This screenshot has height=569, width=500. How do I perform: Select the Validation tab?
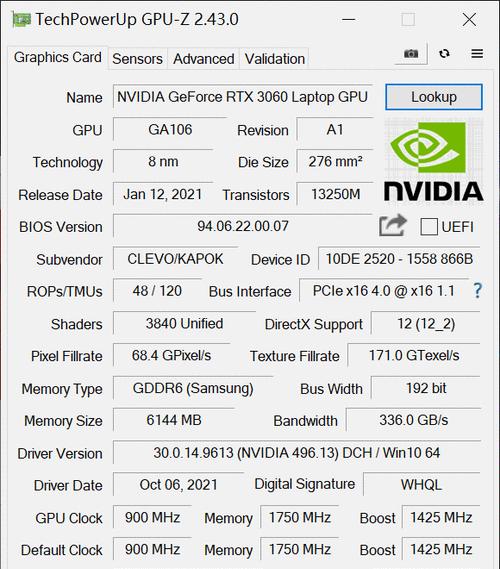[275, 59]
